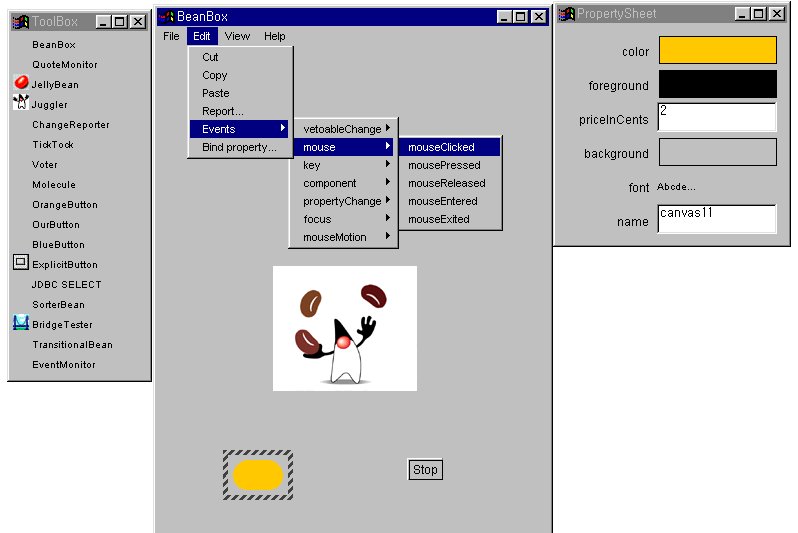Select Molecule in ToolBox
The image size is (798, 533).
click(x=54, y=185)
